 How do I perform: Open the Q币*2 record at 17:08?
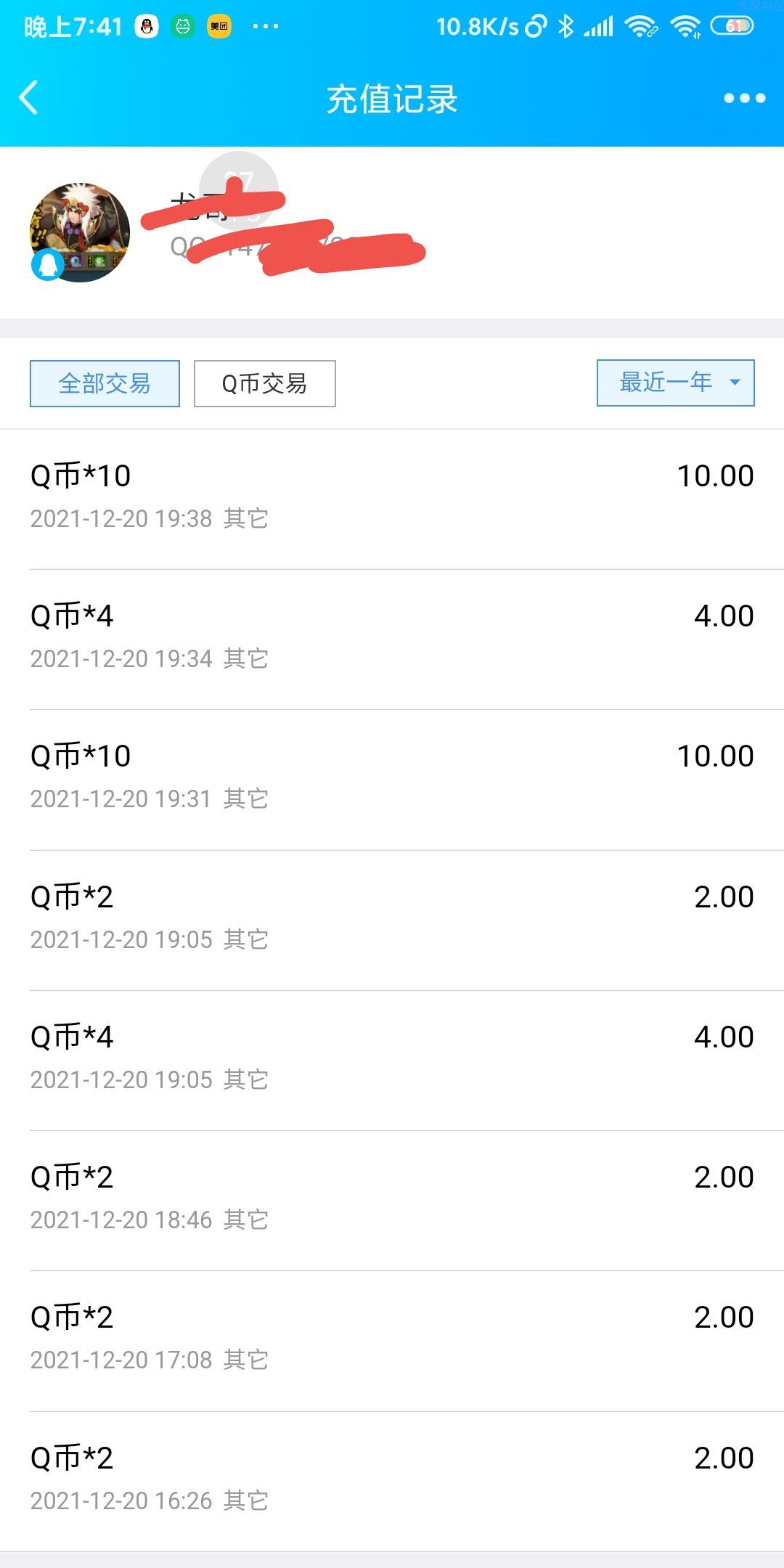coord(392,1337)
